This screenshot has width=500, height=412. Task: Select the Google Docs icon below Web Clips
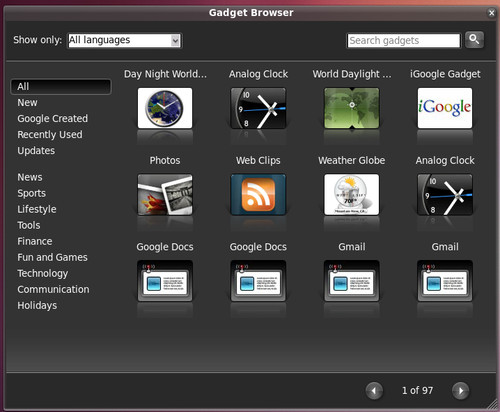(258, 281)
